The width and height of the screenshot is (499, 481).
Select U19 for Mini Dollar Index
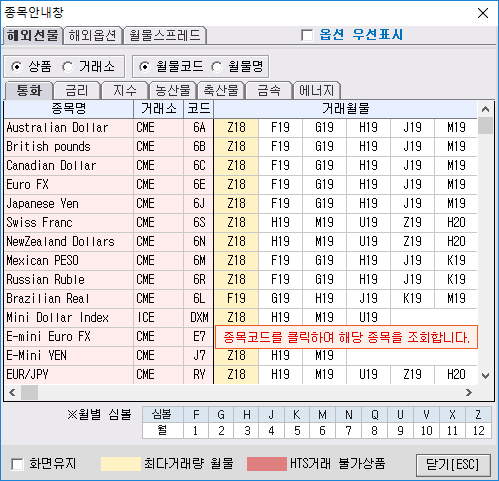(x=368, y=317)
